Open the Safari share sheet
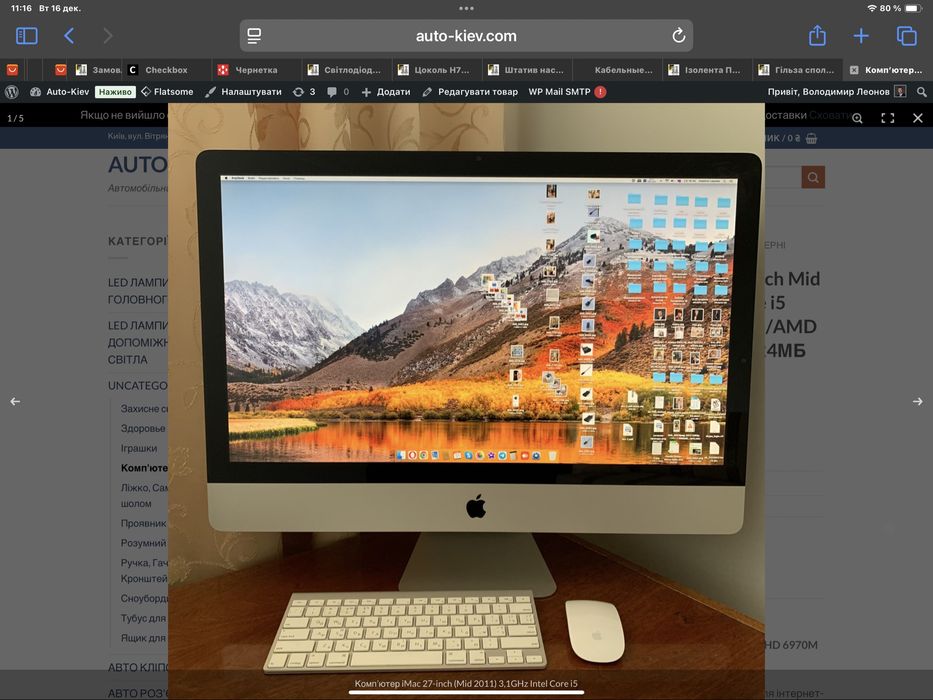The width and height of the screenshot is (933, 700). point(817,35)
